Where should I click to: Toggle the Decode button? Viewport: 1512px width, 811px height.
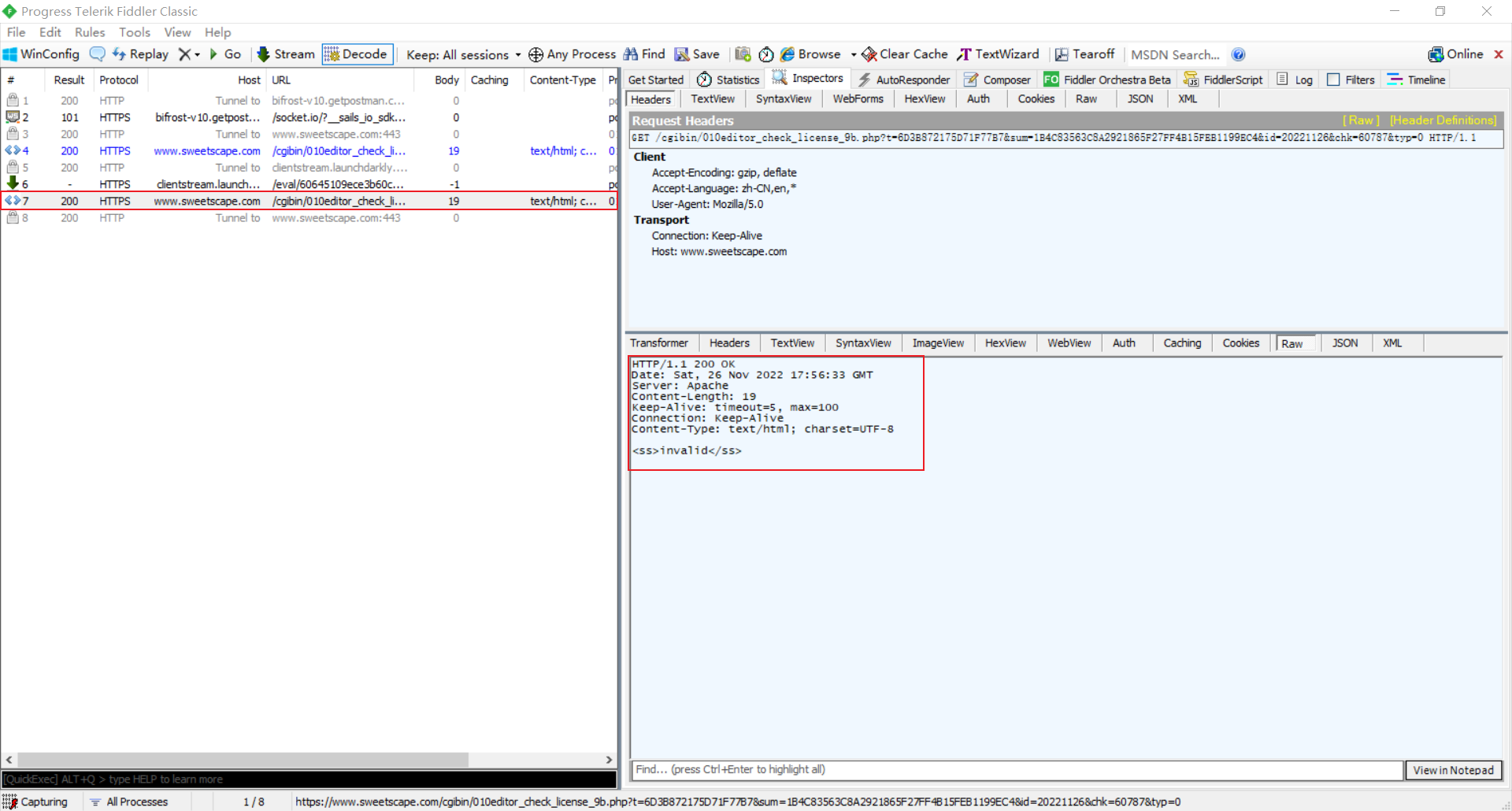tap(358, 54)
